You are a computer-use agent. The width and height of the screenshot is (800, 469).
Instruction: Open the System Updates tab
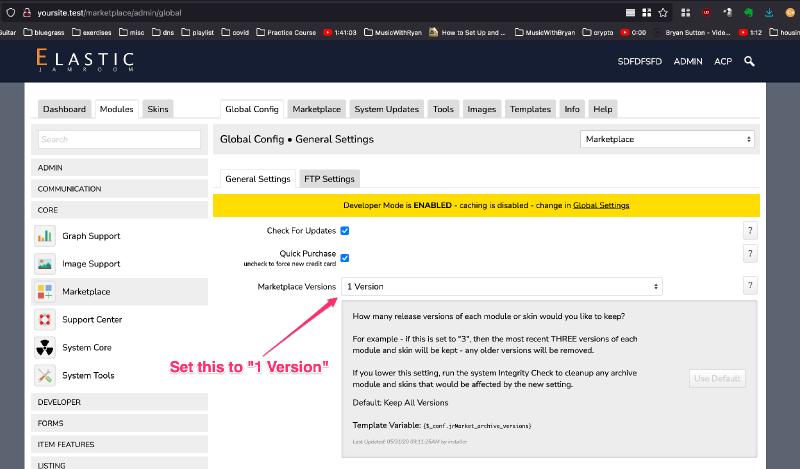click(386, 109)
